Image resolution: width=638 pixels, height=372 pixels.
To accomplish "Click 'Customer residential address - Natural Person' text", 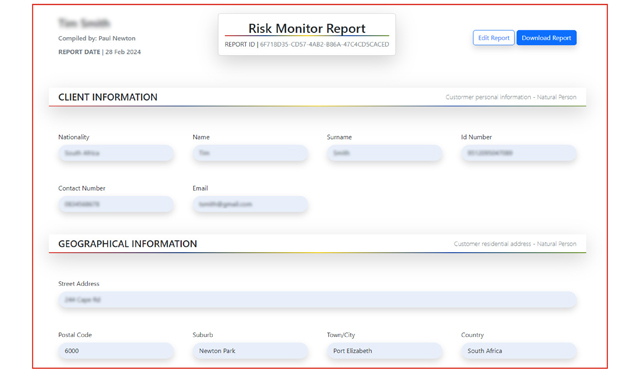I will click(515, 244).
